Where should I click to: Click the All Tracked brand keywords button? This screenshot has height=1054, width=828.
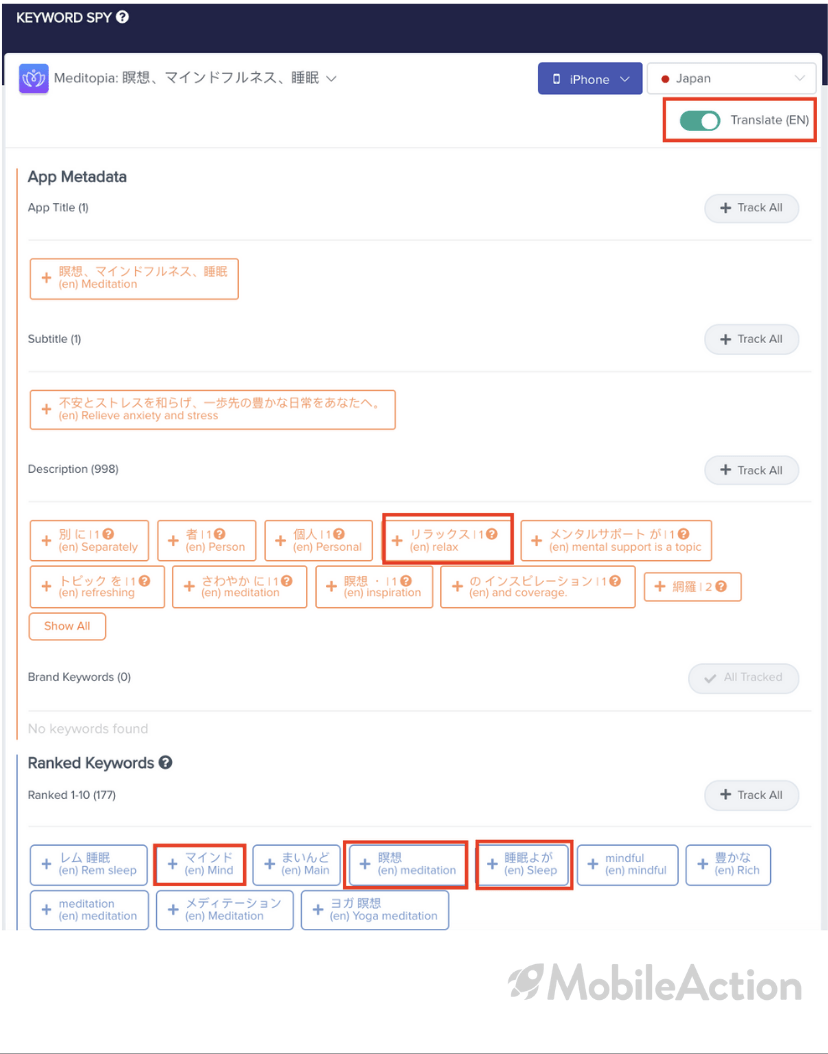tap(743, 678)
